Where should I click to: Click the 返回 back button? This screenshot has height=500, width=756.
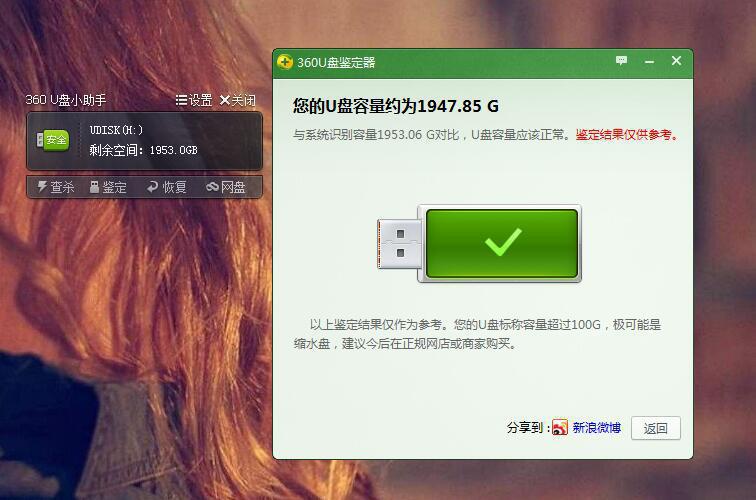point(656,428)
